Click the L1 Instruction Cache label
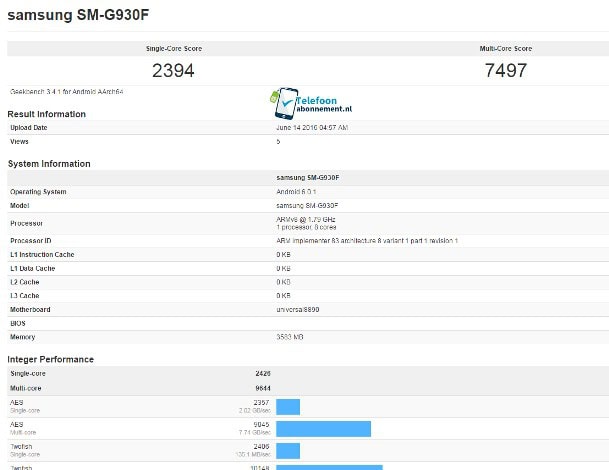The image size is (609, 470). (x=42, y=254)
